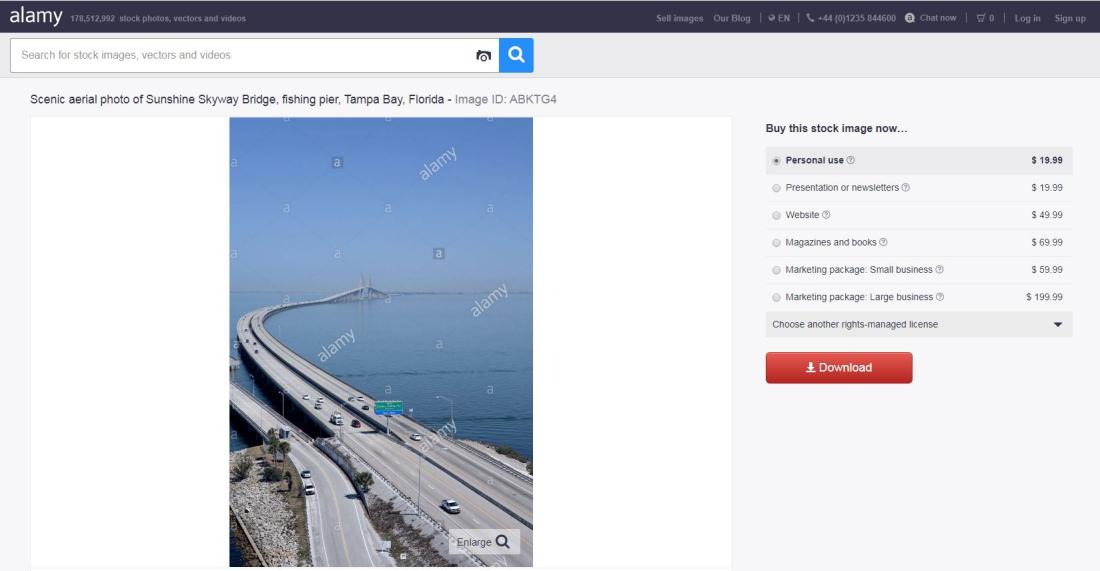The width and height of the screenshot is (1100, 571).
Task: Open the EN language selector
Action: (779, 18)
